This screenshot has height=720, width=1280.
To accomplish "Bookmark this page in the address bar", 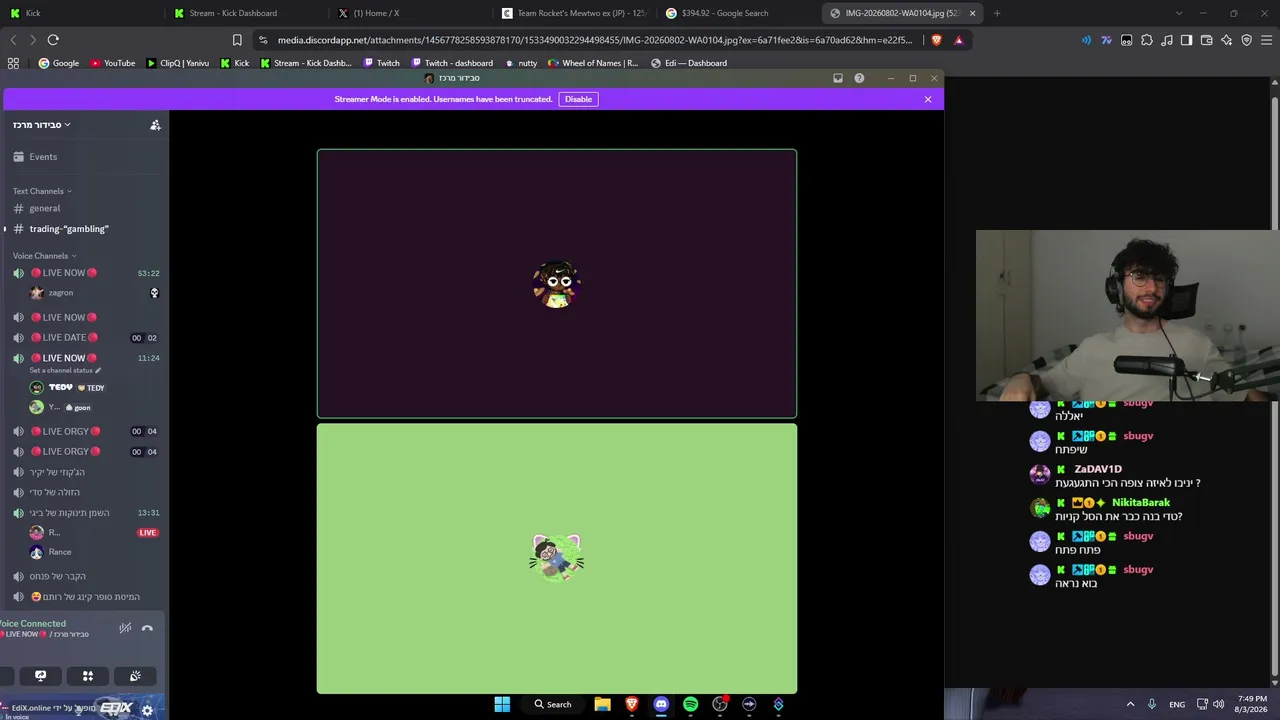I will pos(237,40).
